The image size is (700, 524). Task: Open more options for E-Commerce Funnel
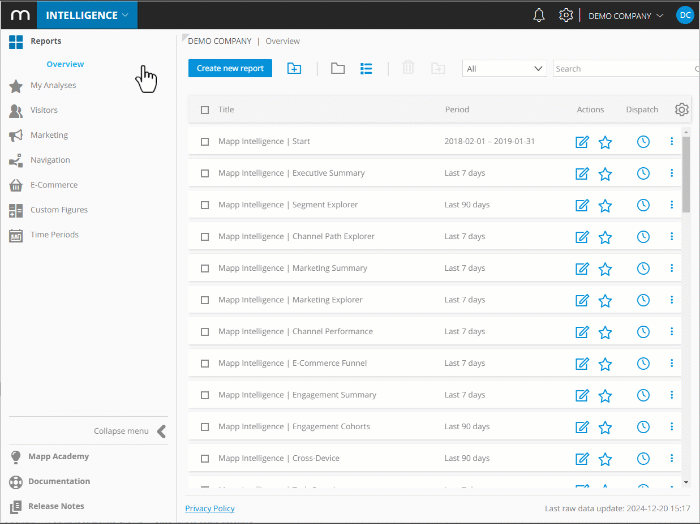671,363
